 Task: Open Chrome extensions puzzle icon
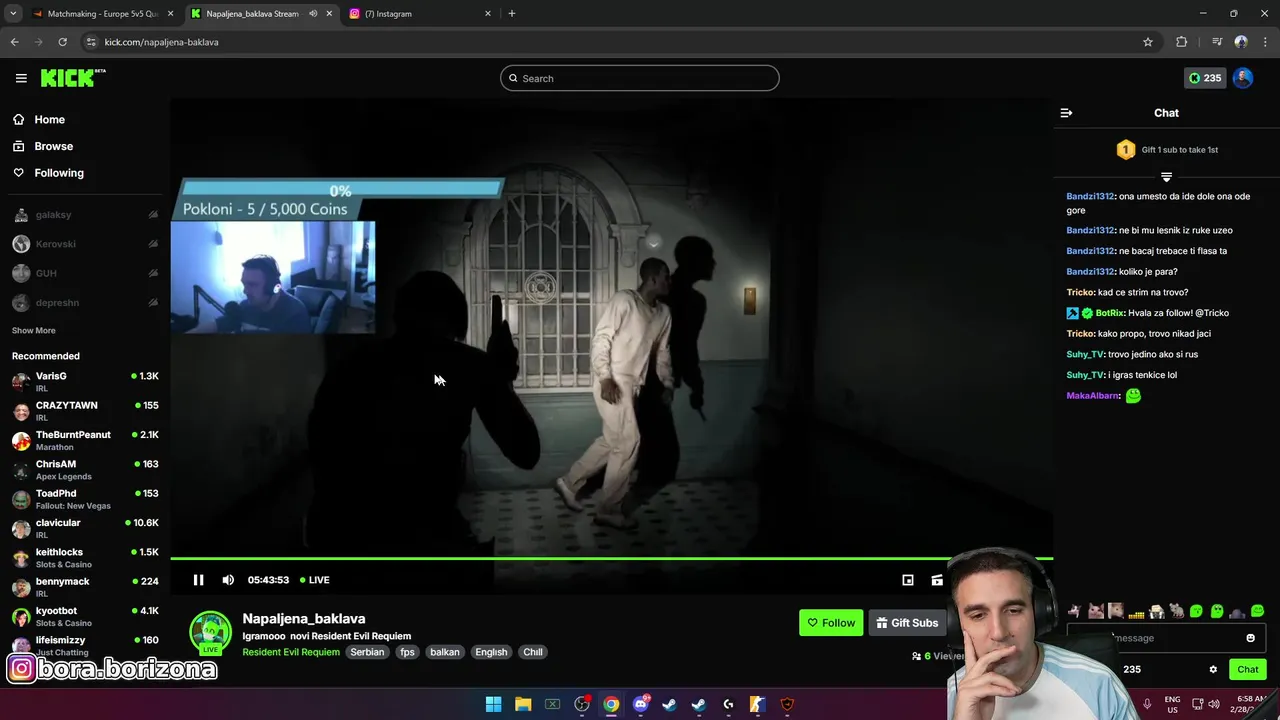(1182, 42)
